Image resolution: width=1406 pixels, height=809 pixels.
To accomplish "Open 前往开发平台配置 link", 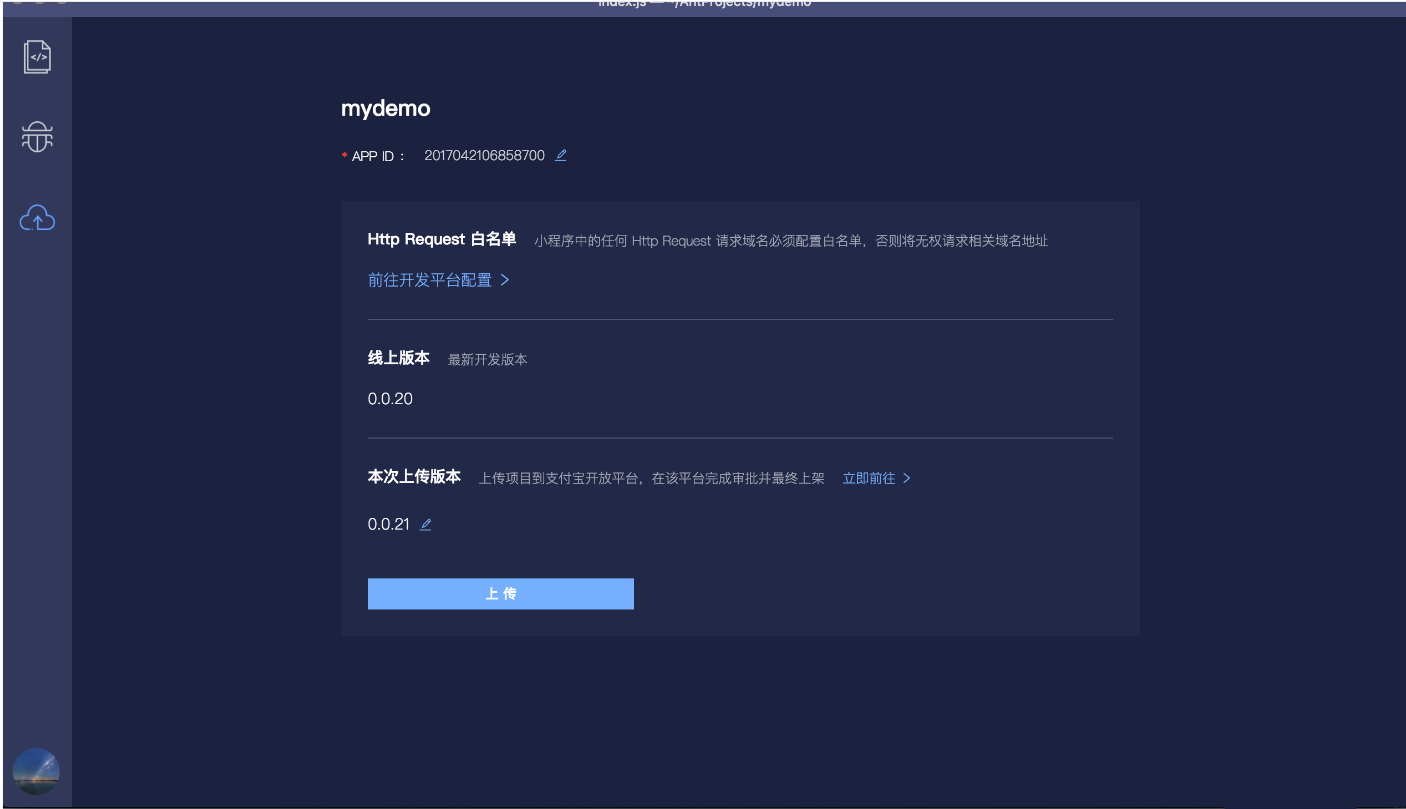I will [x=439, y=280].
